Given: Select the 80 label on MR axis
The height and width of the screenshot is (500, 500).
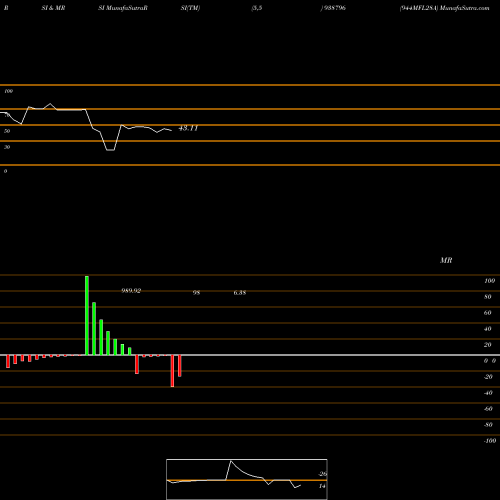Looking at the screenshot, I should (x=488, y=297).
